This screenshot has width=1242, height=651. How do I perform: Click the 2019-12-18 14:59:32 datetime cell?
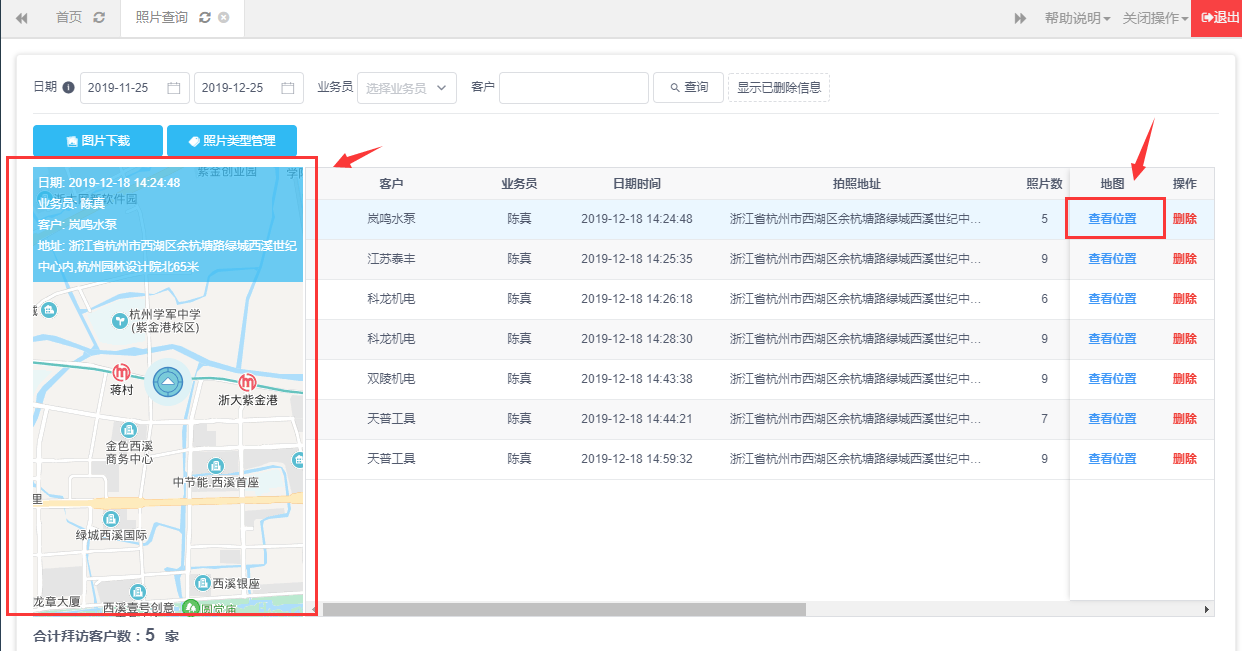point(636,458)
